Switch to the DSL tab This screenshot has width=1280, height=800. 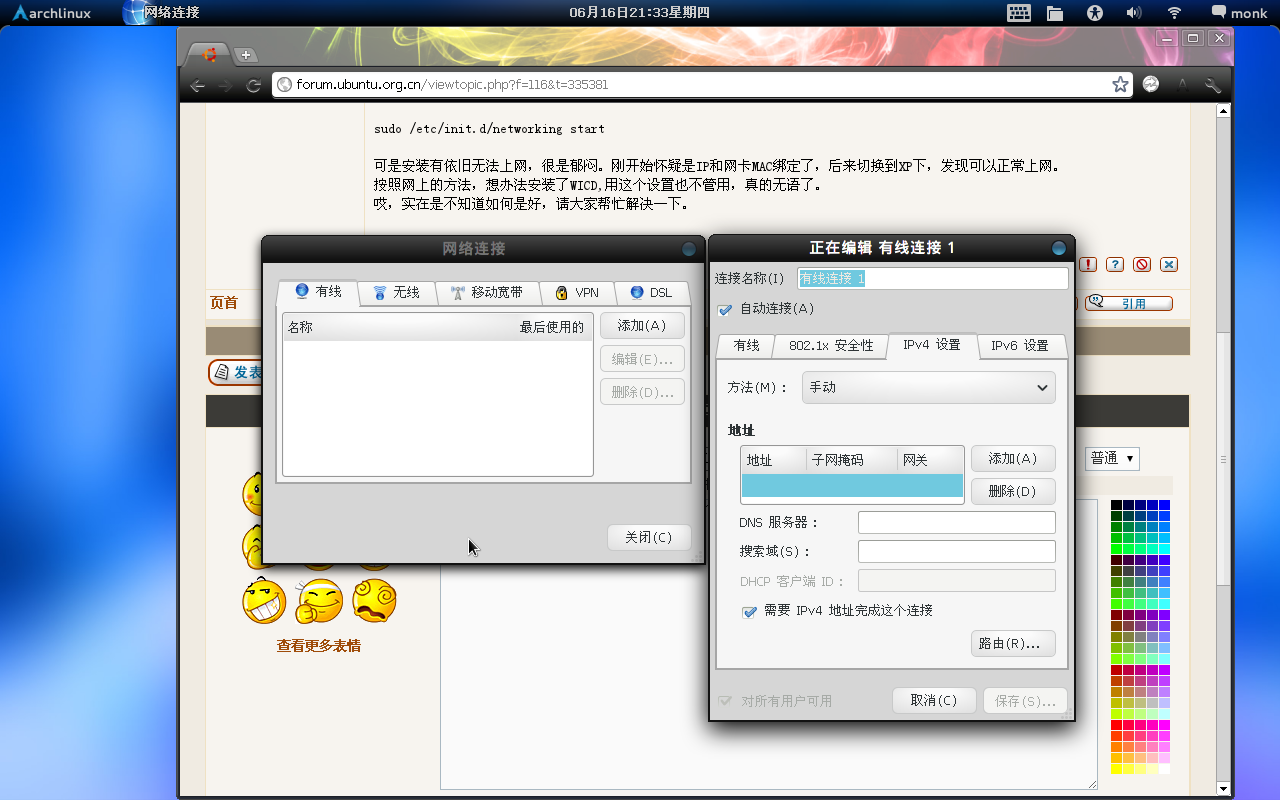[652, 292]
